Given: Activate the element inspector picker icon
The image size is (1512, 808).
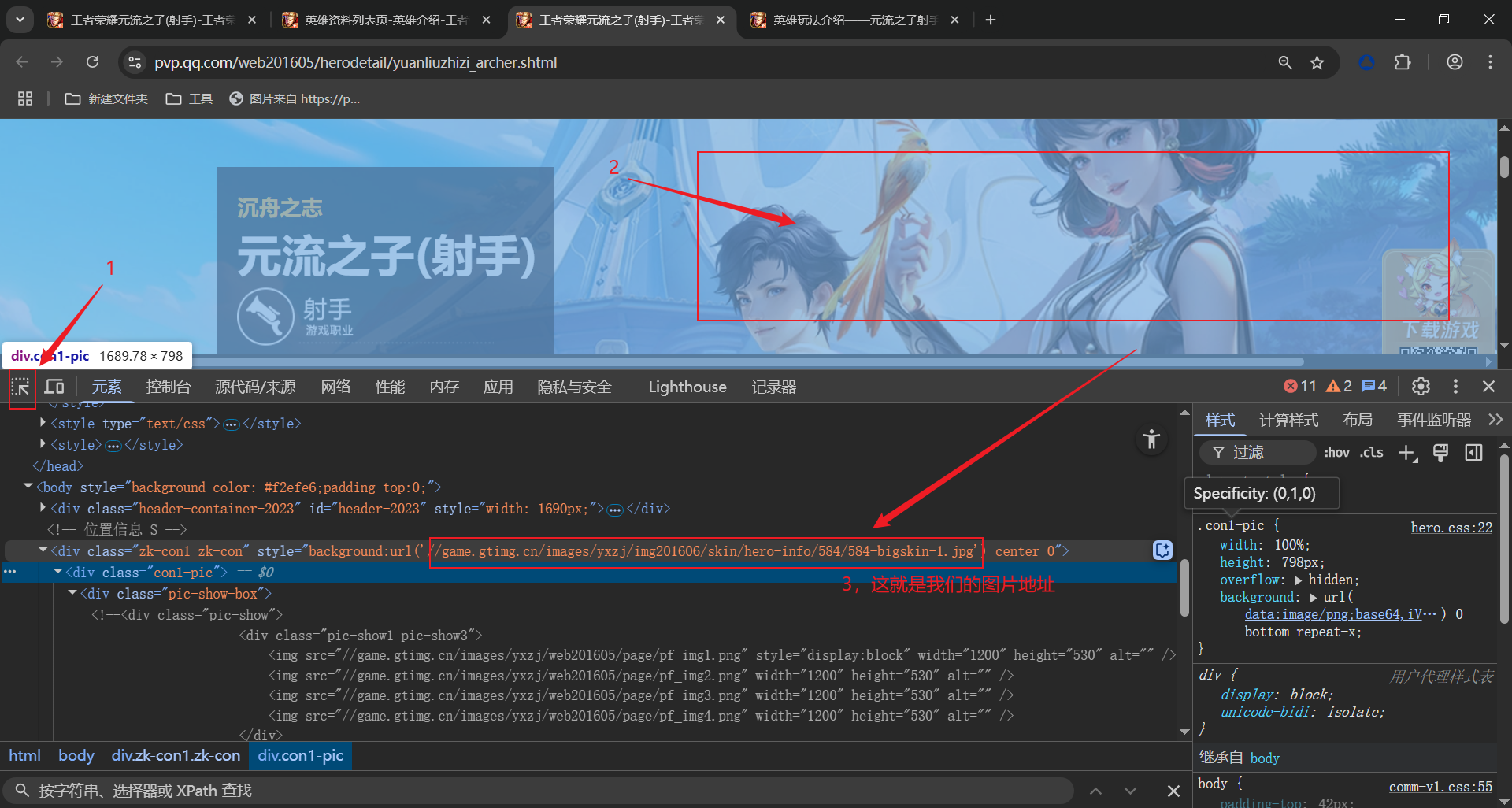Looking at the screenshot, I should click(x=20, y=387).
